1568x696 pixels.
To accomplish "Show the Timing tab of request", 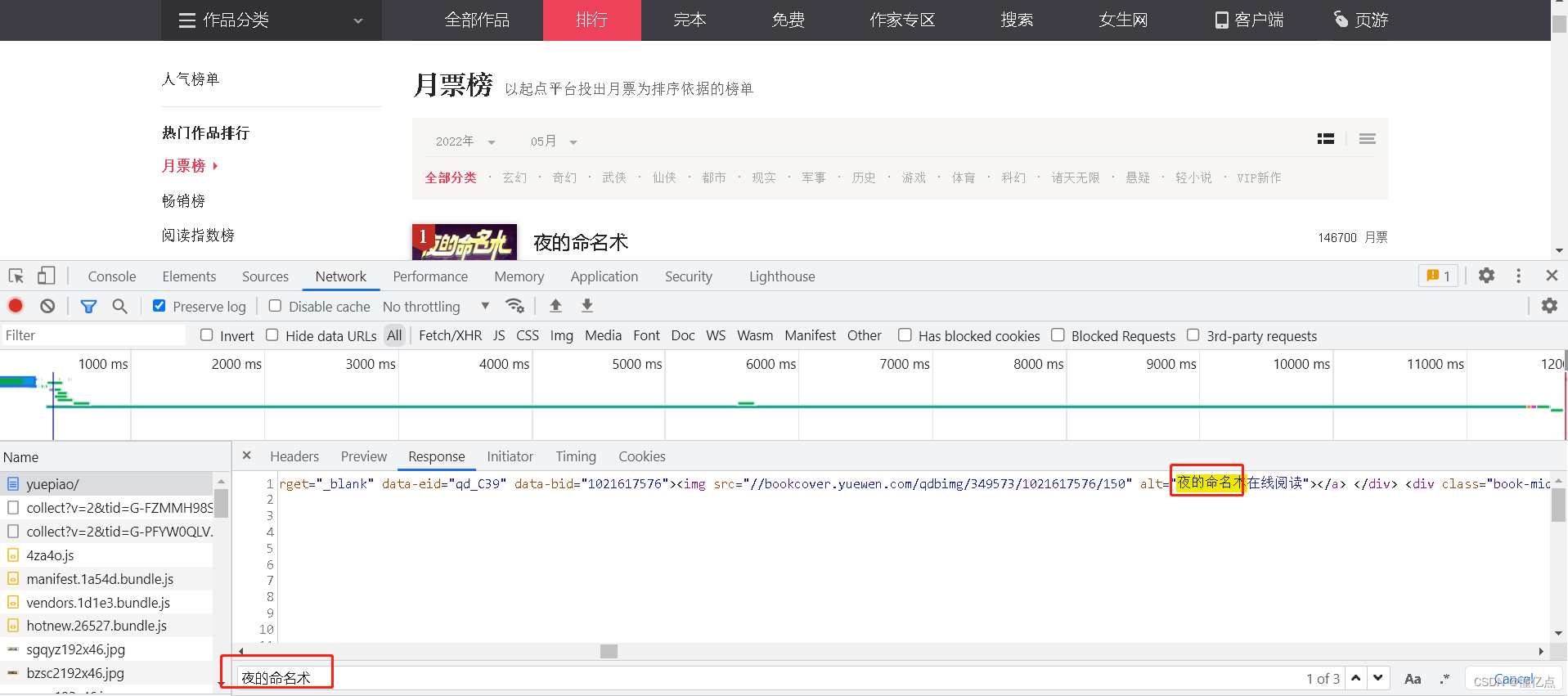I will 576,456.
